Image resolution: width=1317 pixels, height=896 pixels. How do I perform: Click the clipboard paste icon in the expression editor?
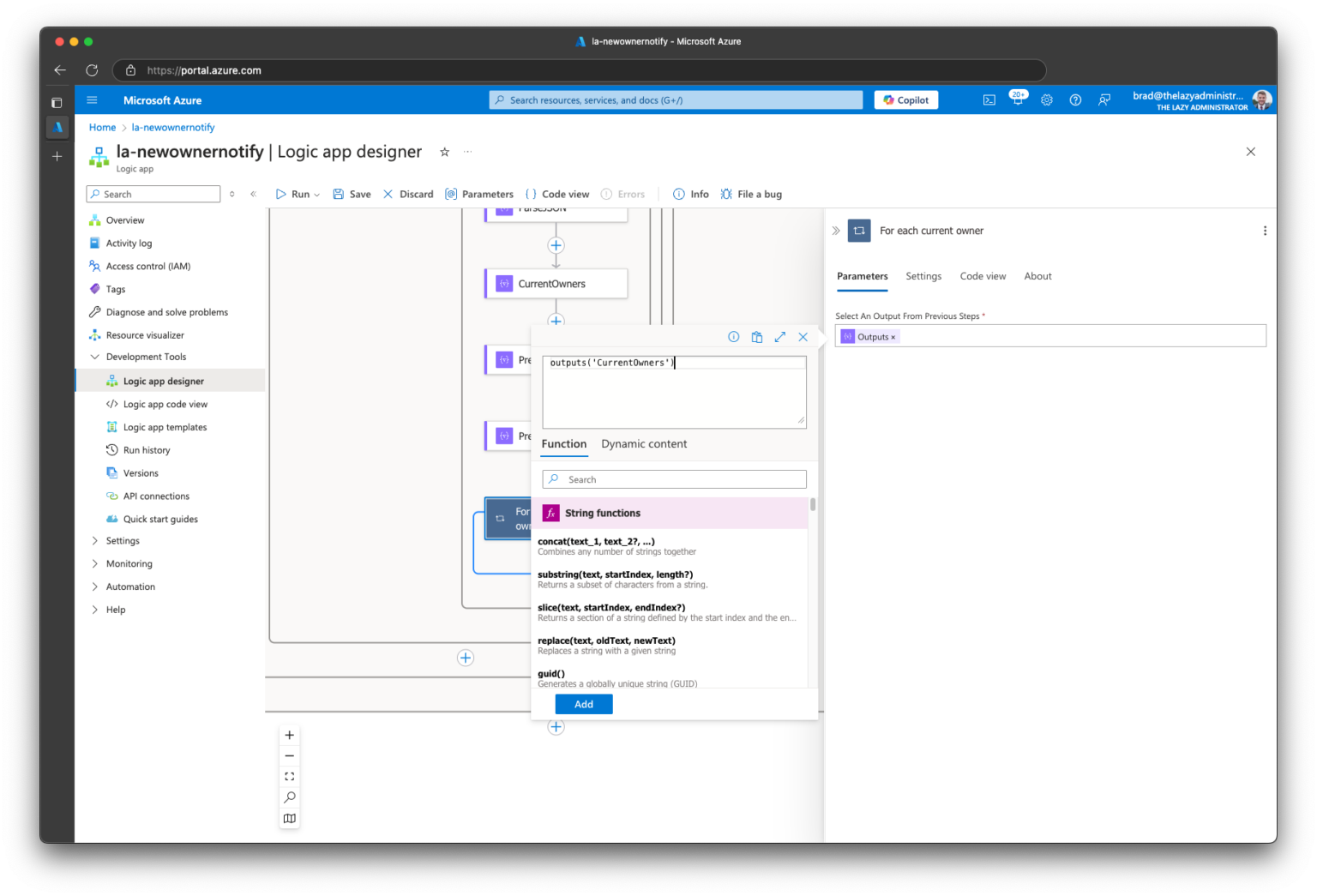coord(757,337)
